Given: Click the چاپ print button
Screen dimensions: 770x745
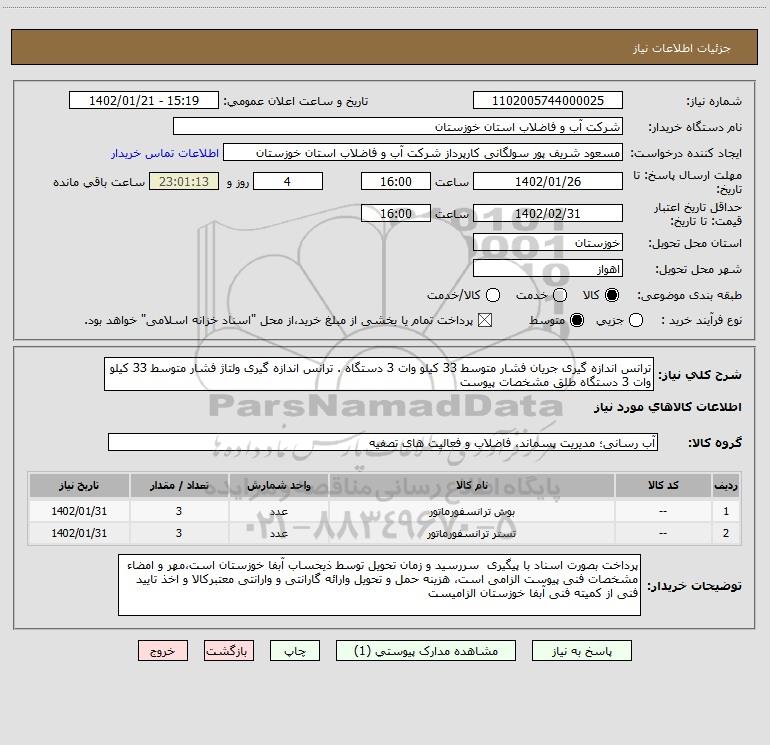Looking at the screenshot, I should tap(295, 651).
